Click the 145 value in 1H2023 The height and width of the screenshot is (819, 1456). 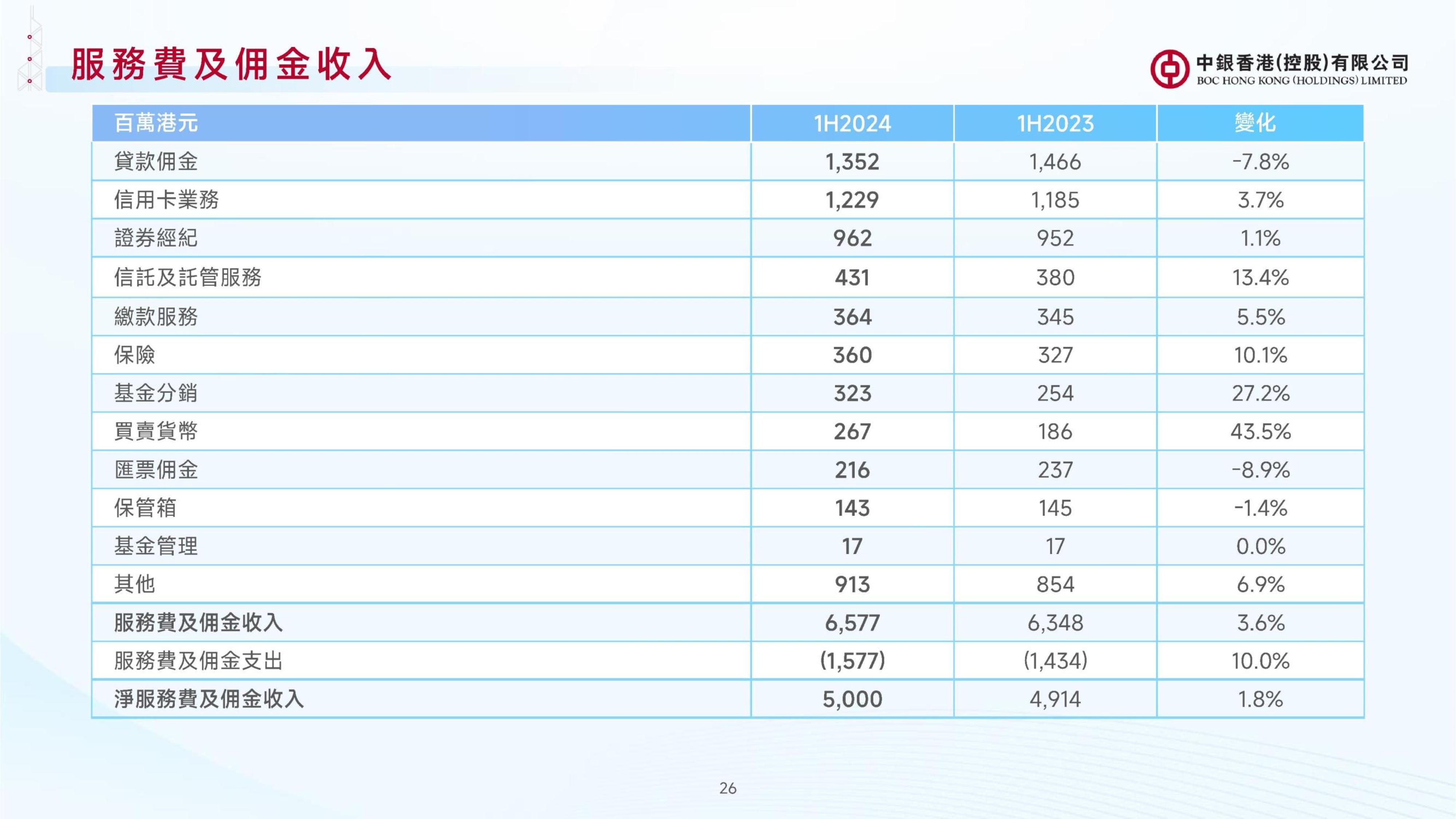click(1055, 508)
